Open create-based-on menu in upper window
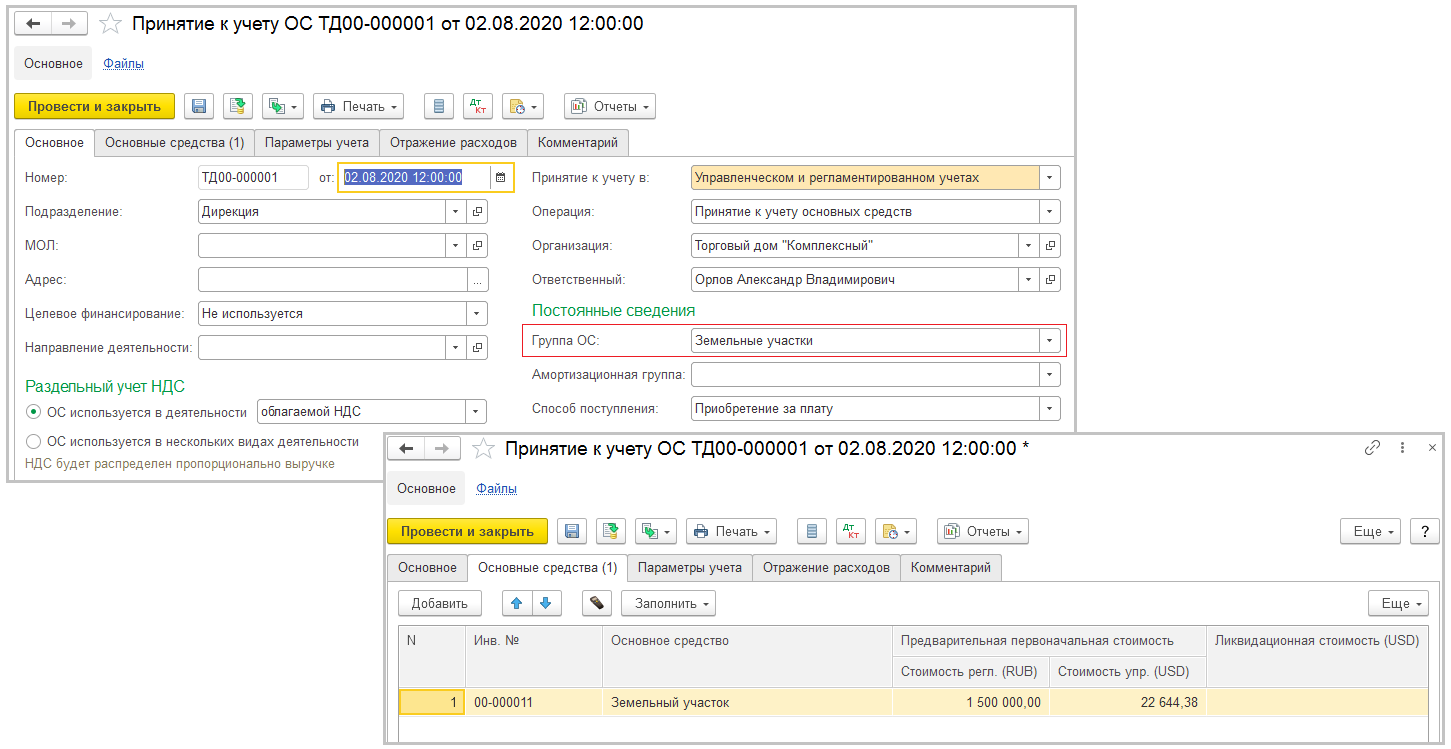Screen dimensions: 1451x749 click(282, 106)
